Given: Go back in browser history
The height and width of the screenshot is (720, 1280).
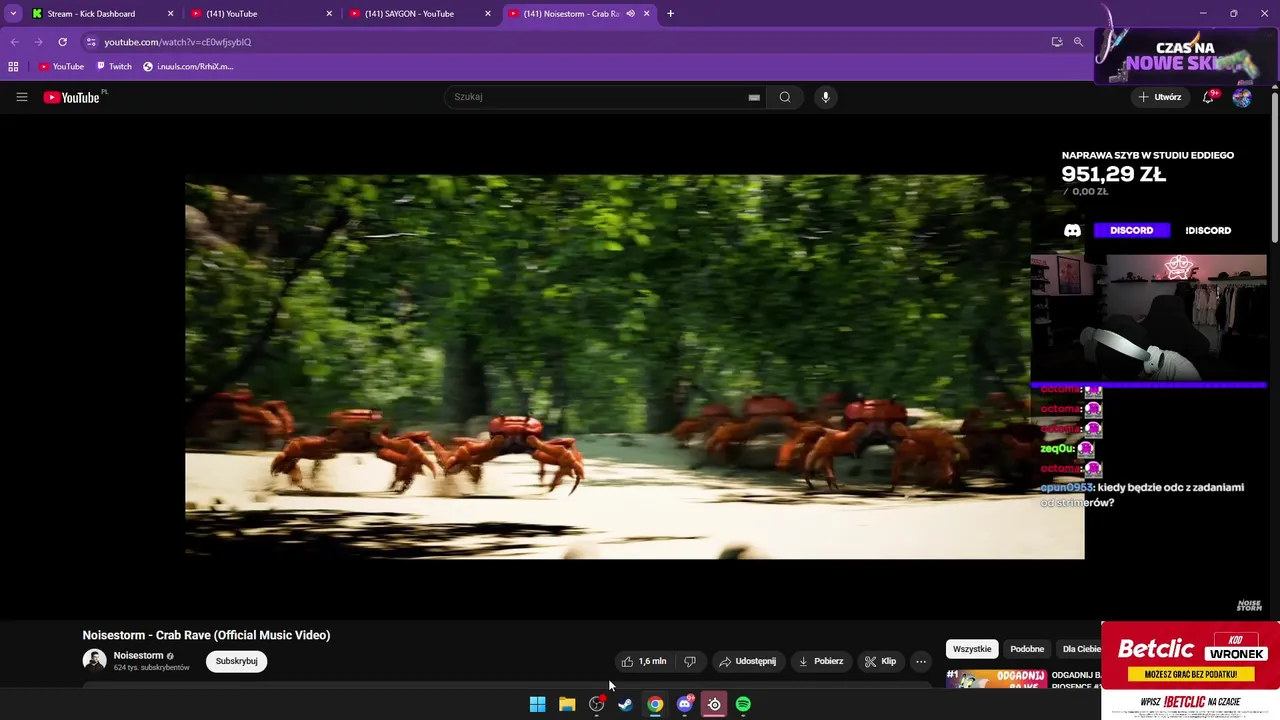Looking at the screenshot, I should (14, 42).
